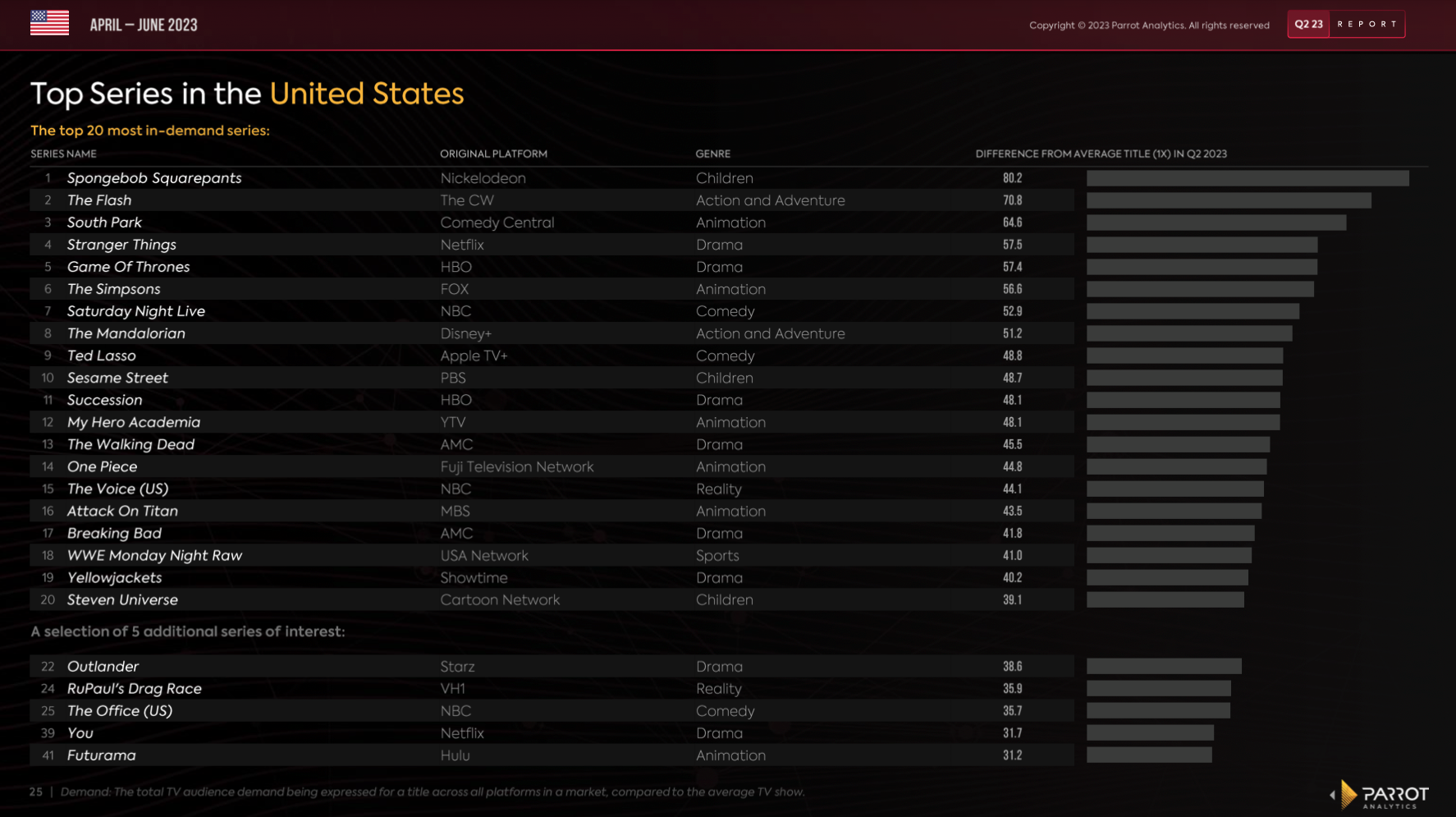Select the 80.2 demand value
Image resolution: width=1456 pixels, height=817 pixels.
click(1012, 178)
